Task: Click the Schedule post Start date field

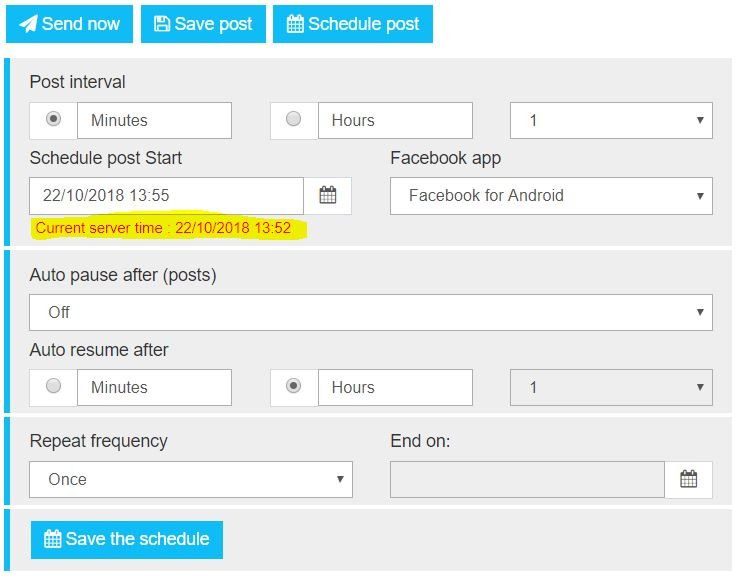Action: (x=166, y=196)
